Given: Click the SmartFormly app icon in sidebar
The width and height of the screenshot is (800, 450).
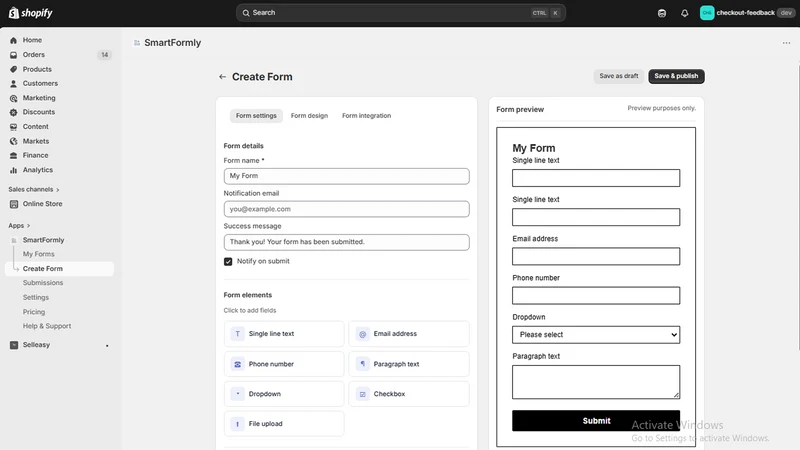Looking at the screenshot, I should (x=14, y=240).
